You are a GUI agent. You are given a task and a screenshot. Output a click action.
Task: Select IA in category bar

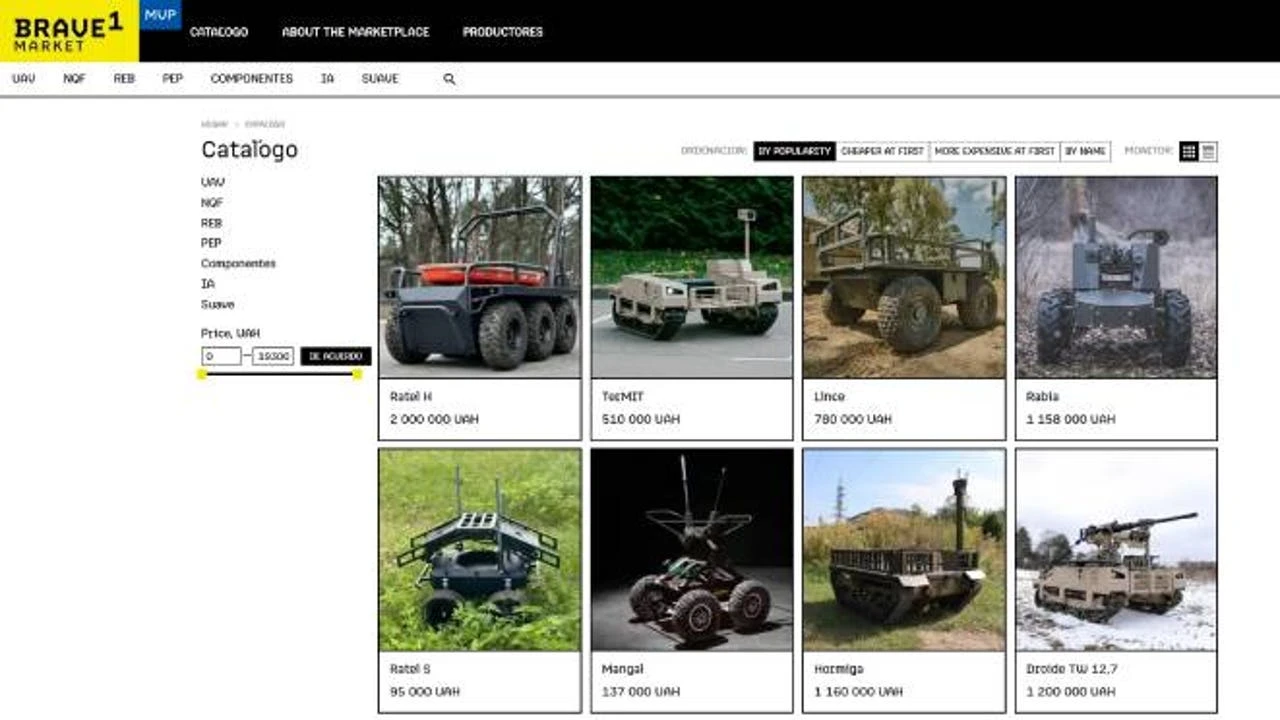tap(327, 79)
